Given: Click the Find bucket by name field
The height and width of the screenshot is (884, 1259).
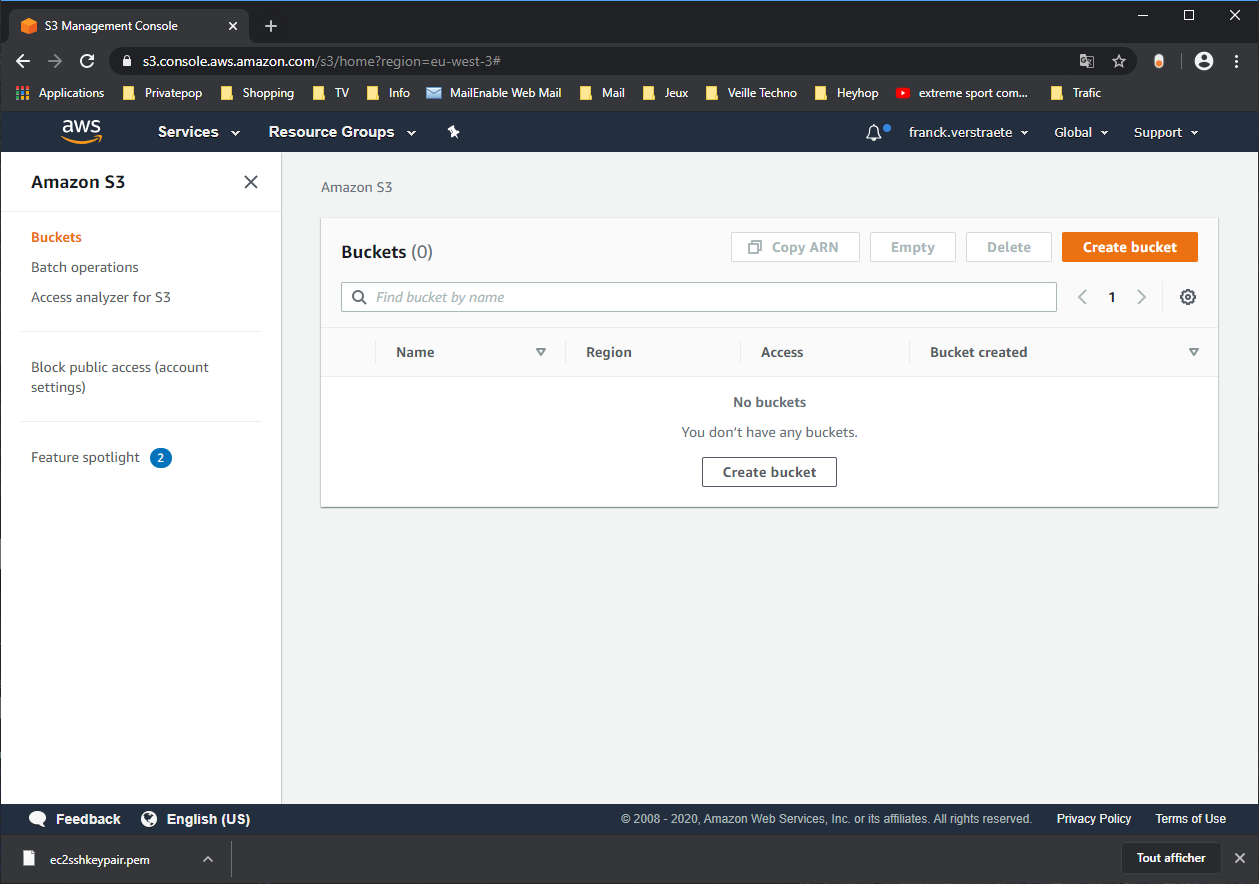Looking at the screenshot, I should (699, 297).
